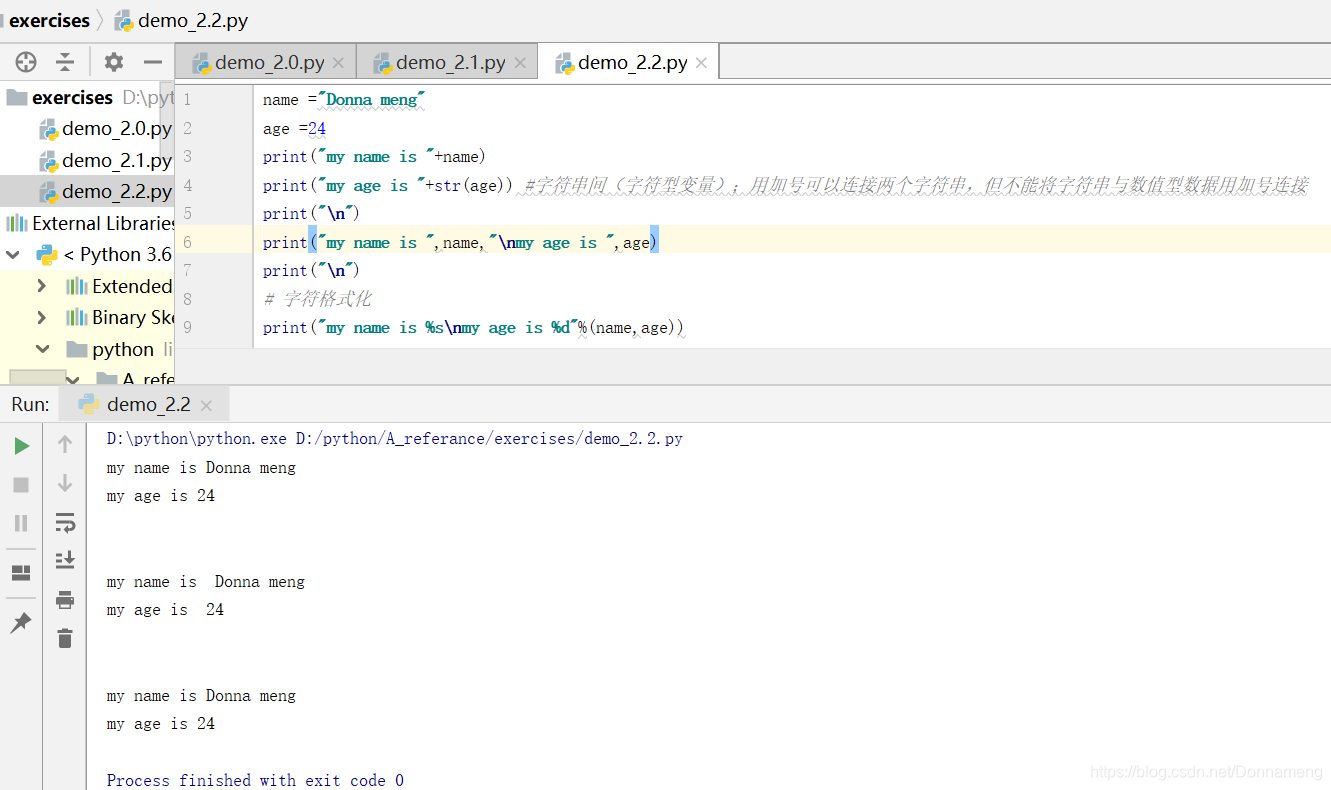Screen dimensions: 1331x790
Task: Click the restore layout icon in Run panel
Action: (21, 573)
